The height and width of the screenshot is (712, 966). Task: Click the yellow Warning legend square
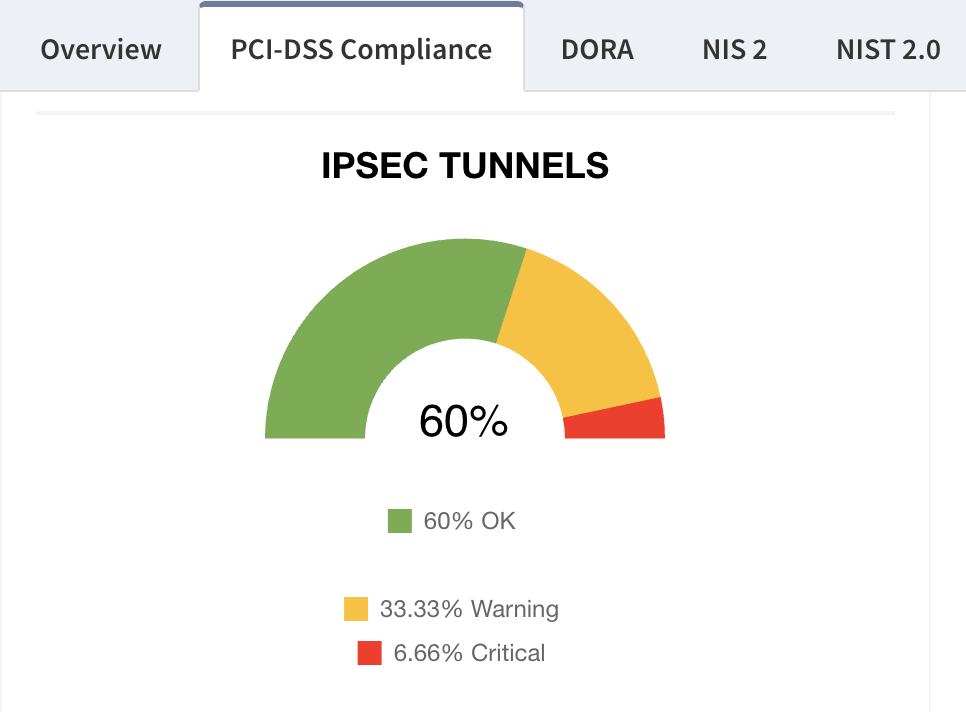(x=356, y=609)
